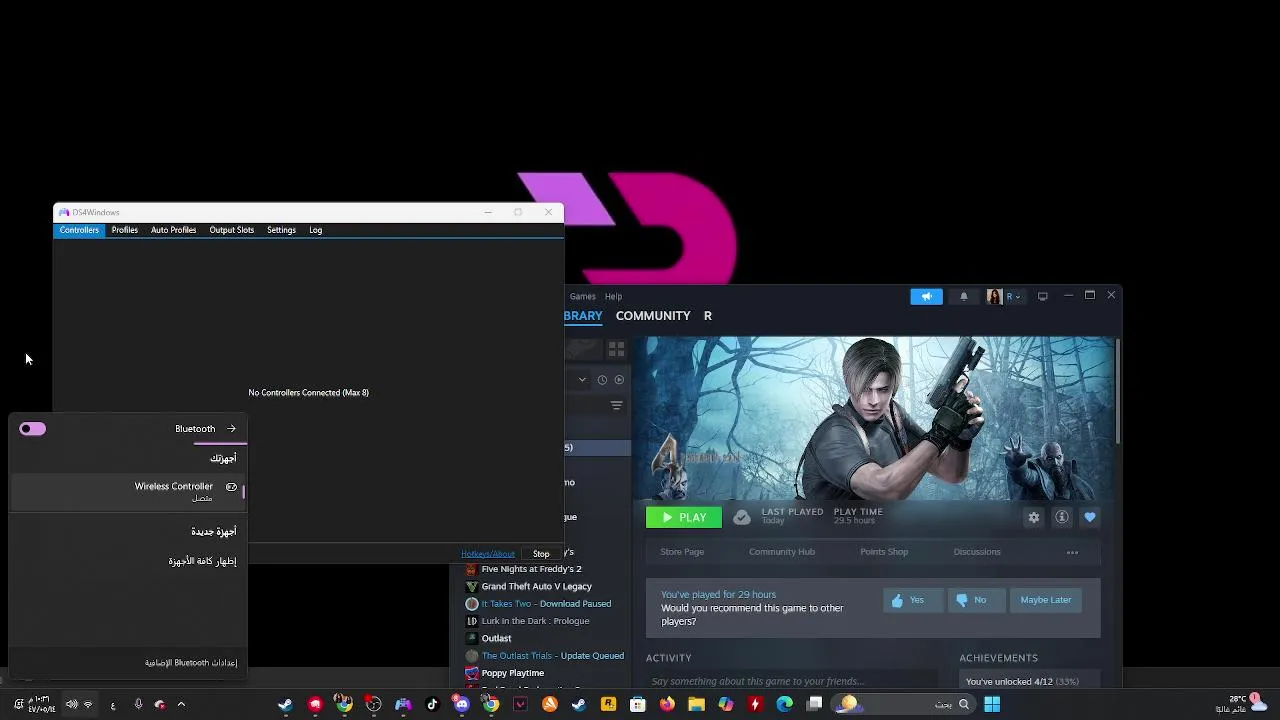Expand the Steam library filter dropdown chevron
The image size is (1280, 720).
[x=582, y=380]
